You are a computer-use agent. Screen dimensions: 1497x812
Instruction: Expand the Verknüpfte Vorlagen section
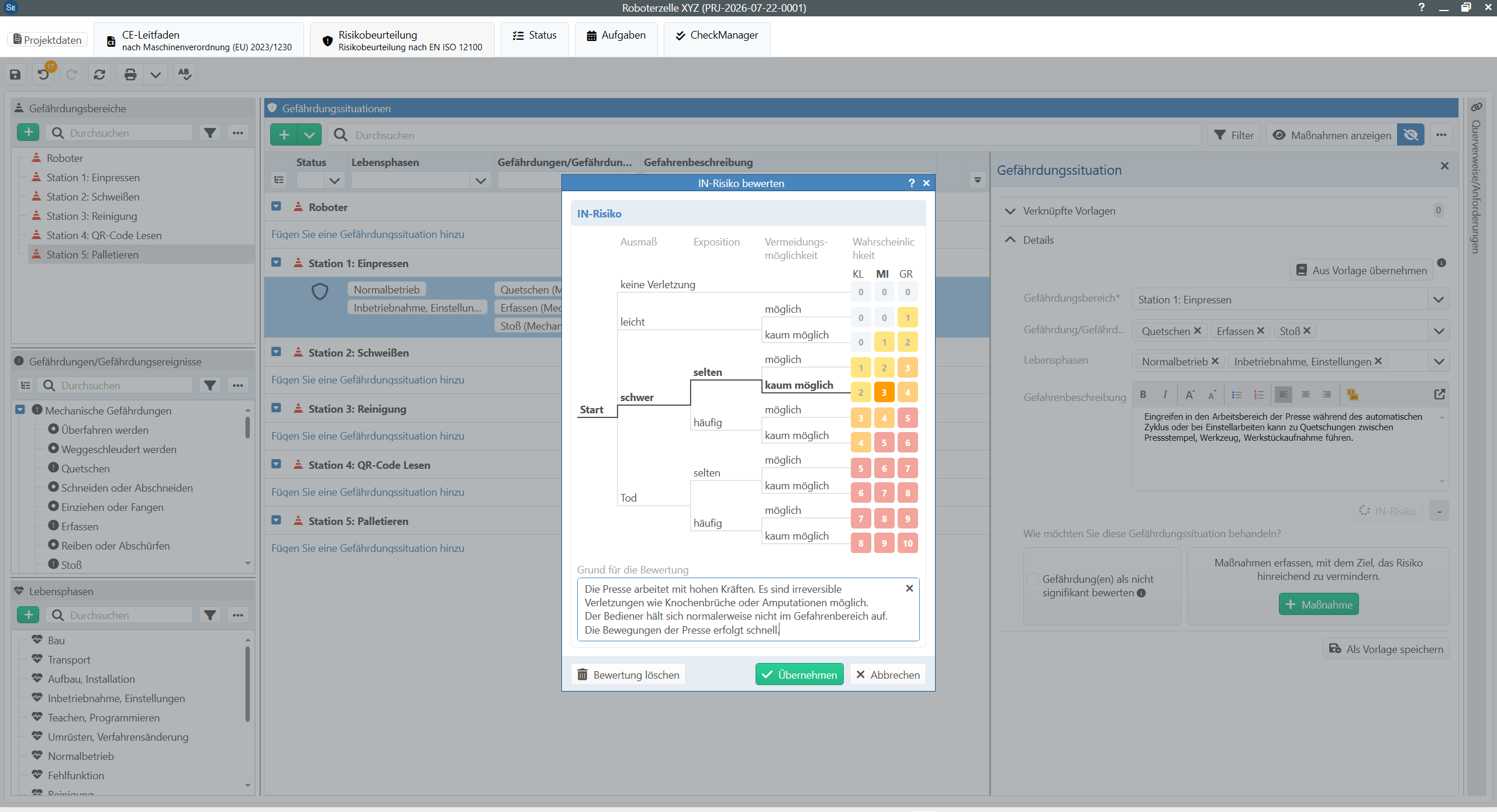[1010, 211]
